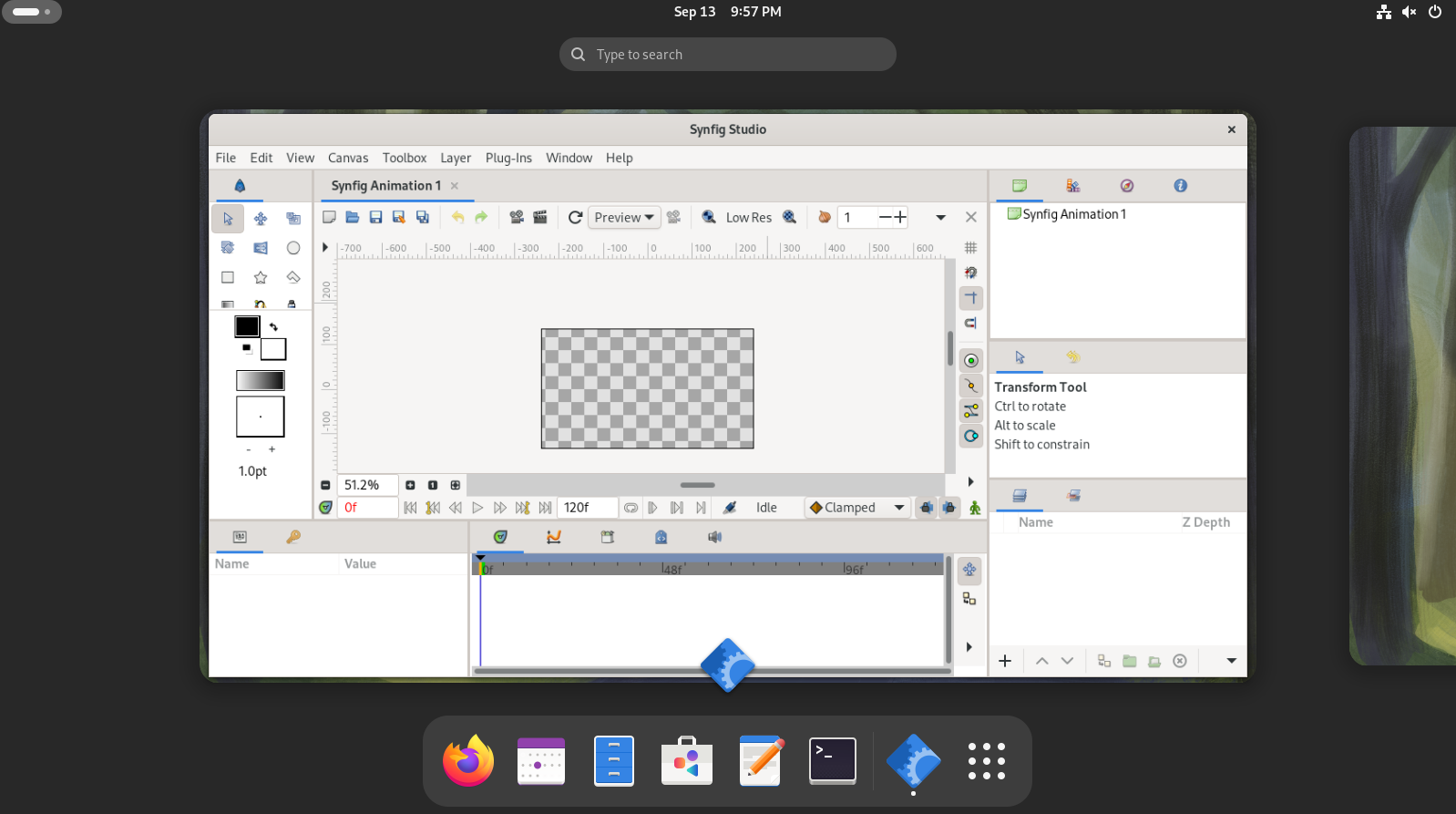Viewport: 1456px width, 814px height.
Task: Reset canvas zoom to 1:1
Action: click(433, 485)
